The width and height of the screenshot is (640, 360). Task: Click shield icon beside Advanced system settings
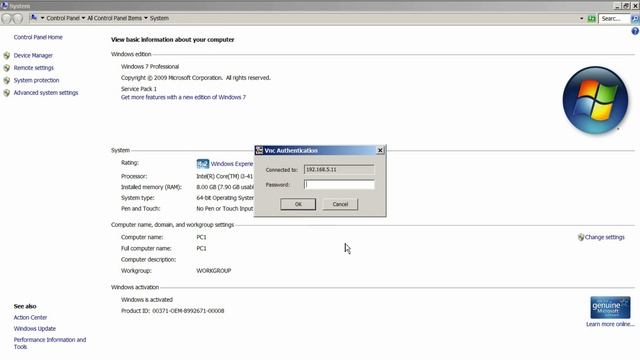[x=7, y=93]
